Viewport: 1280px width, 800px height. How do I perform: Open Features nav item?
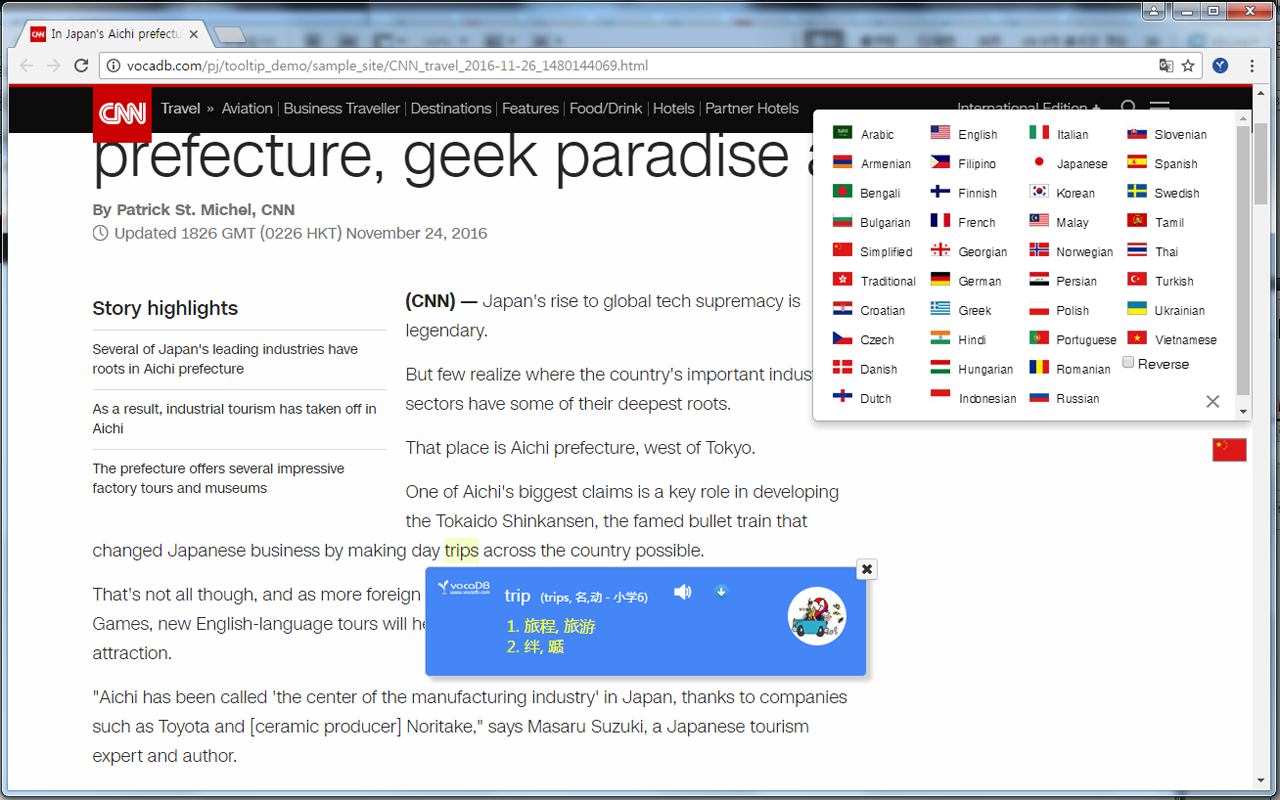pyautogui.click(x=530, y=108)
